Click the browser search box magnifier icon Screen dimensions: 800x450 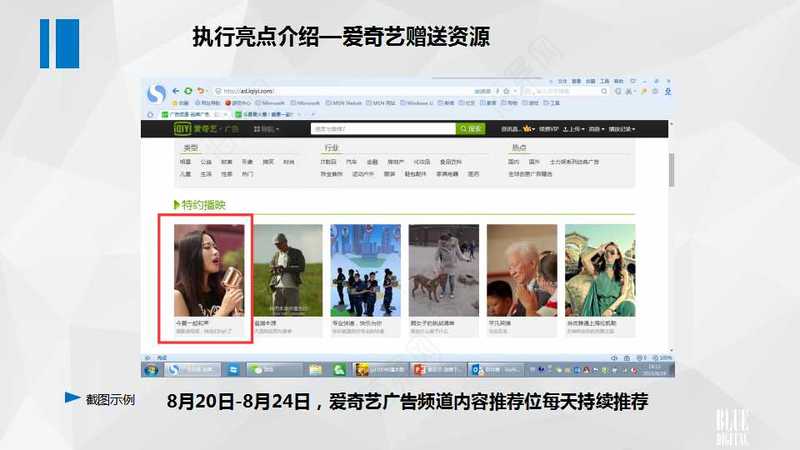point(604,91)
